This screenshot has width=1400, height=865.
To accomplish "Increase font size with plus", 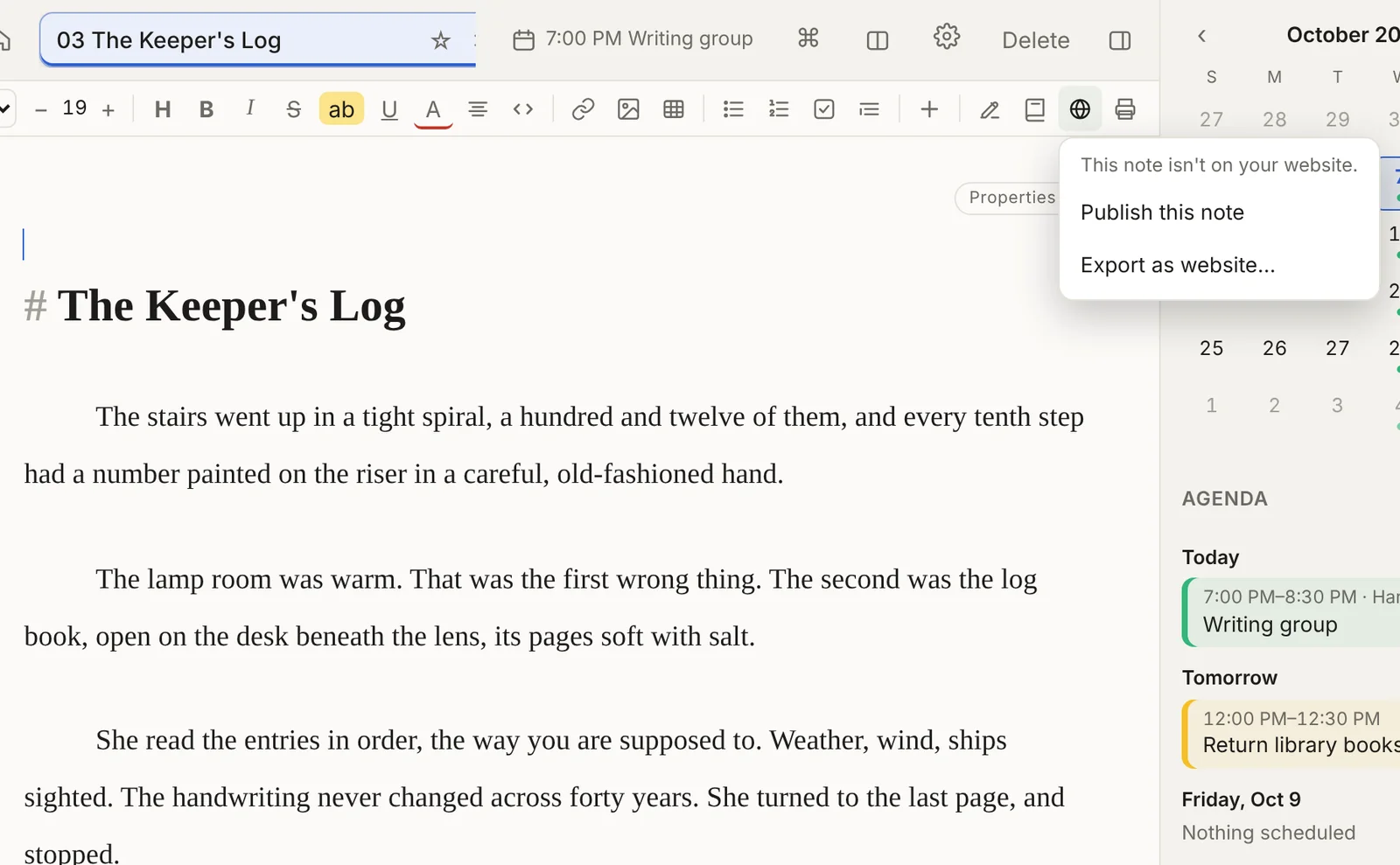I will 108,109.
